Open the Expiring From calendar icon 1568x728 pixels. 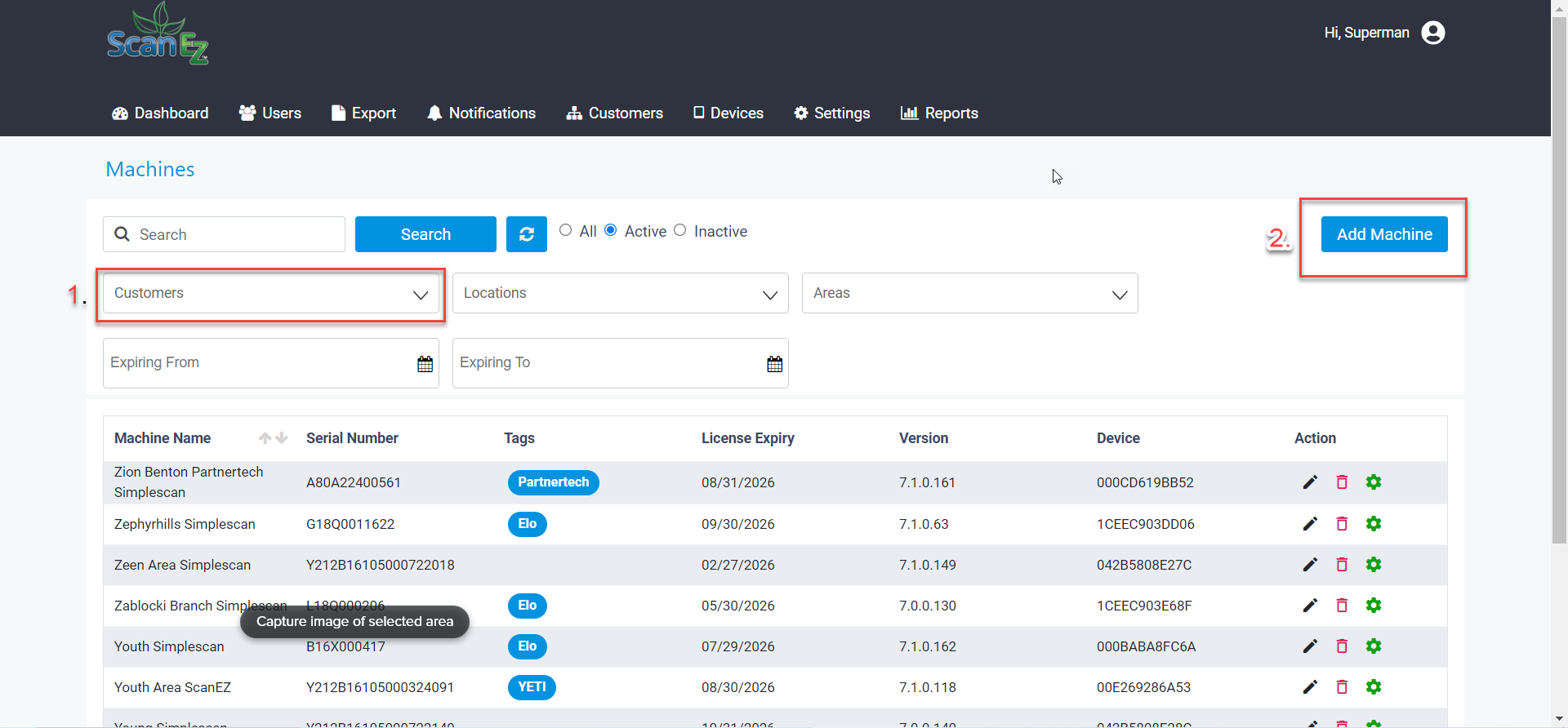[425, 364]
